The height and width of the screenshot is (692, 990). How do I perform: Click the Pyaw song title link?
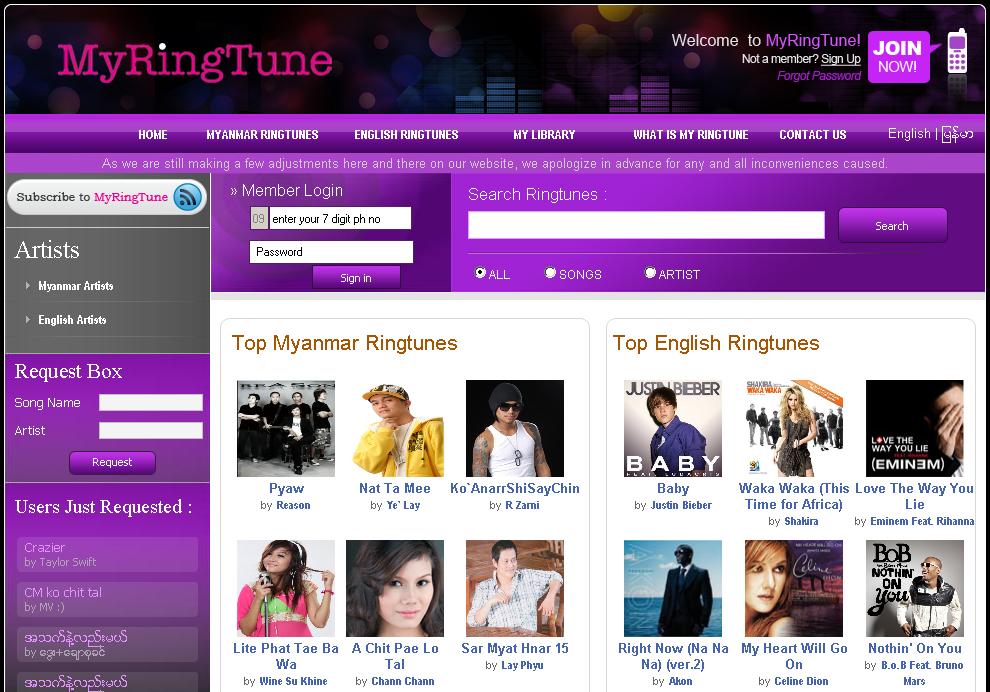coord(286,489)
